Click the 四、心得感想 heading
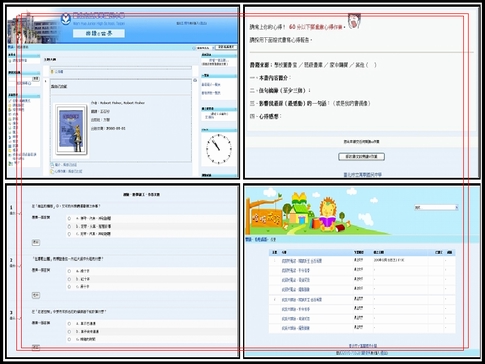The height and width of the screenshot is (364, 485). pos(266,116)
